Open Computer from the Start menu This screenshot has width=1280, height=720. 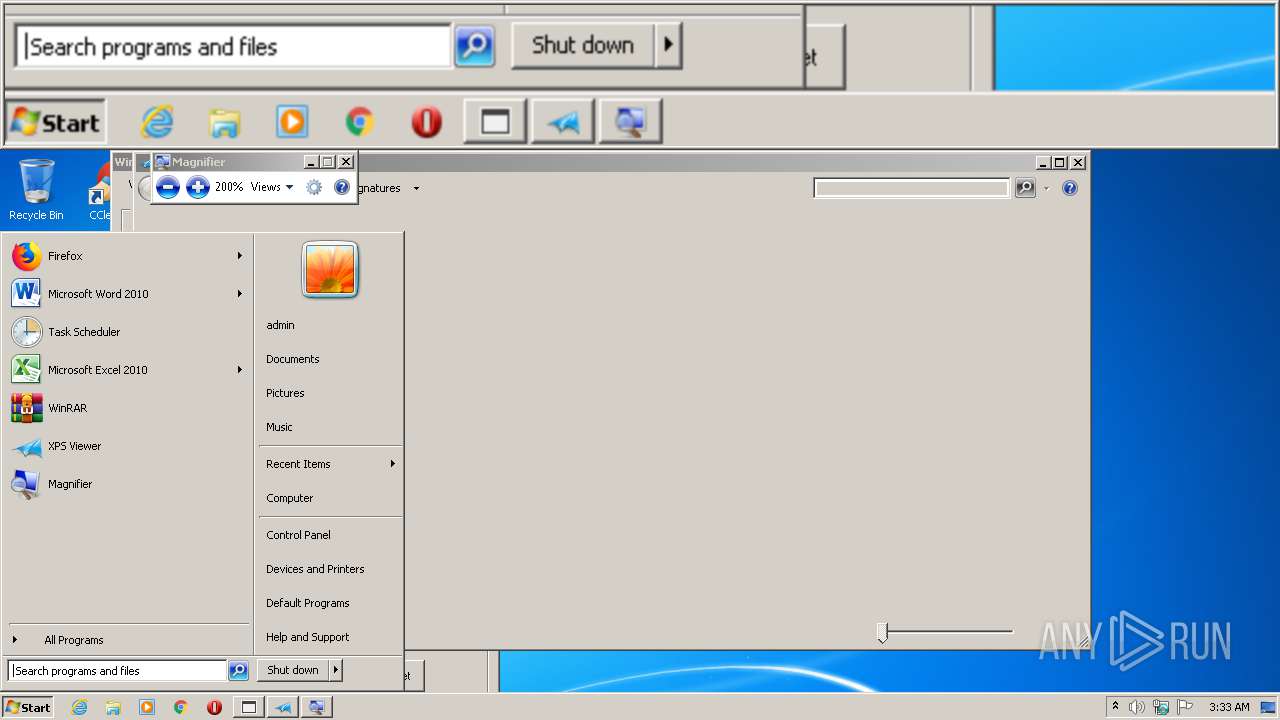(329, 498)
